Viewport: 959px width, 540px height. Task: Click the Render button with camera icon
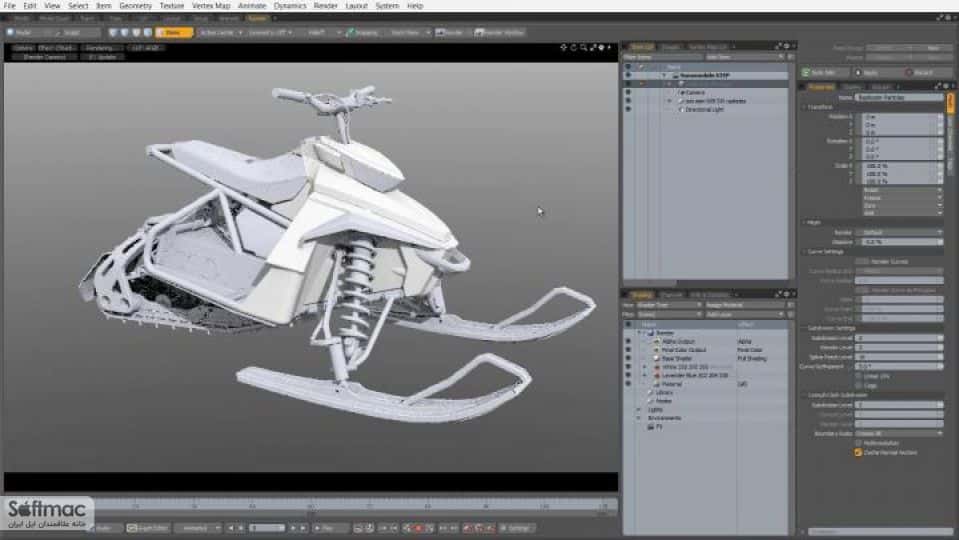pyautogui.click(x=450, y=32)
